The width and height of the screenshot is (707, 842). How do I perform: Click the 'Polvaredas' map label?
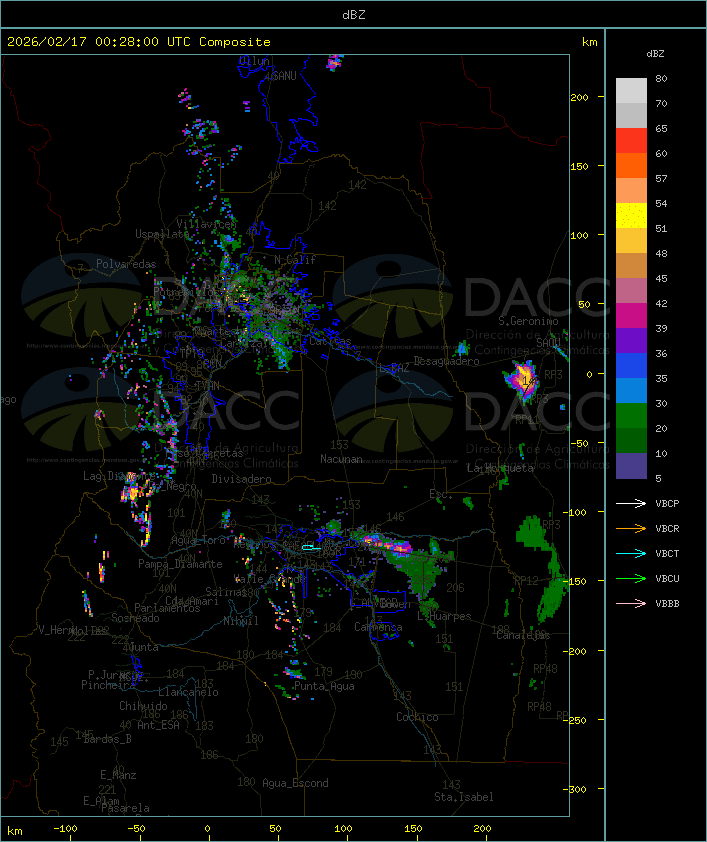126,264
